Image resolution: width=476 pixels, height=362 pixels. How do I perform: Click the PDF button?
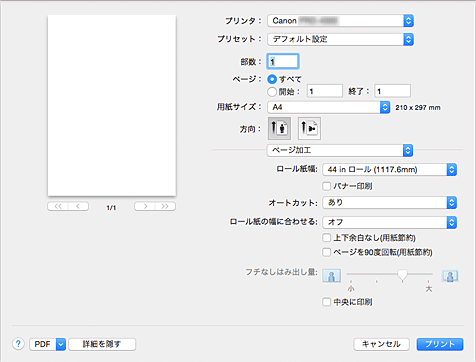point(43,344)
